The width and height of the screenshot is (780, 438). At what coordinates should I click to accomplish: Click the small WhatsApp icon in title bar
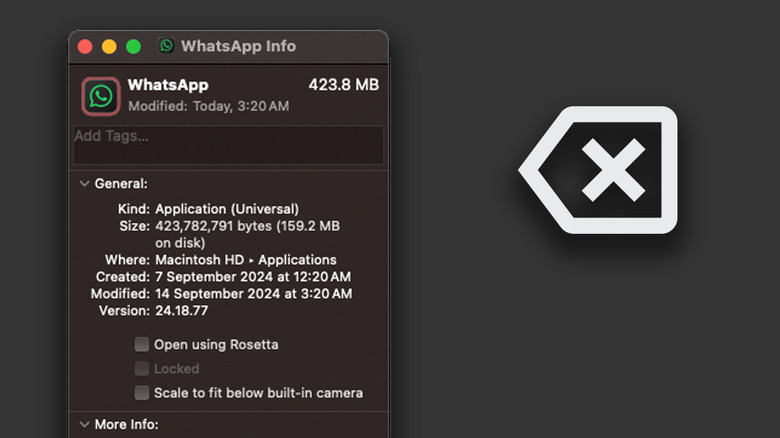click(166, 46)
